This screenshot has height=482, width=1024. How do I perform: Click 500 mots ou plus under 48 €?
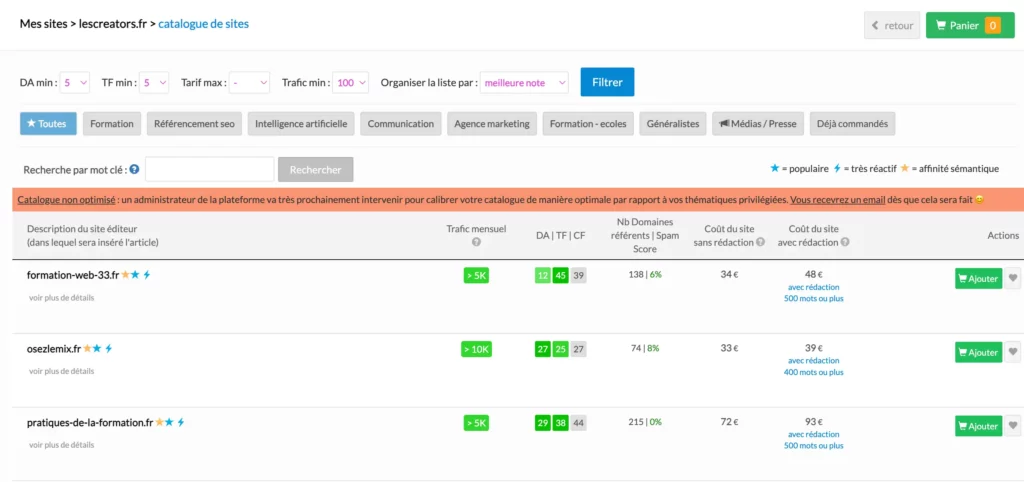pos(813,298)
